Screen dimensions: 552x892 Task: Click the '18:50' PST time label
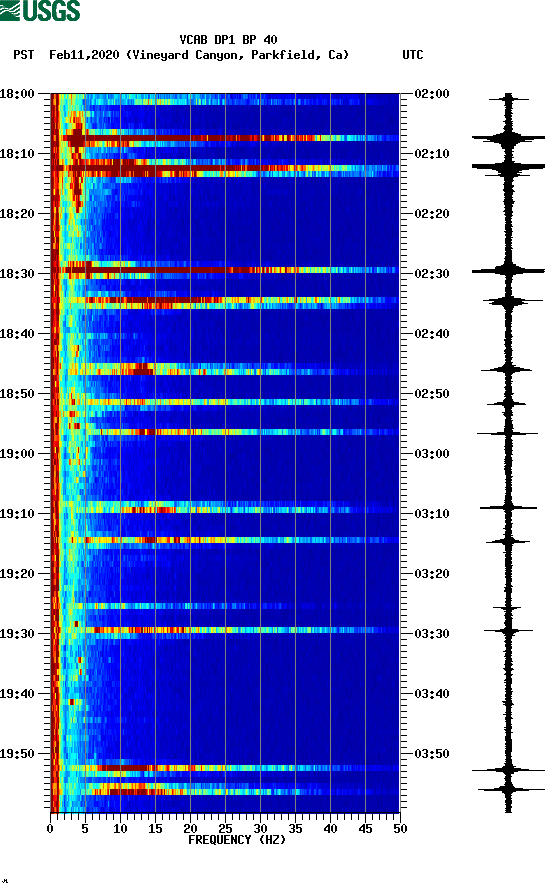coord(17,394)
